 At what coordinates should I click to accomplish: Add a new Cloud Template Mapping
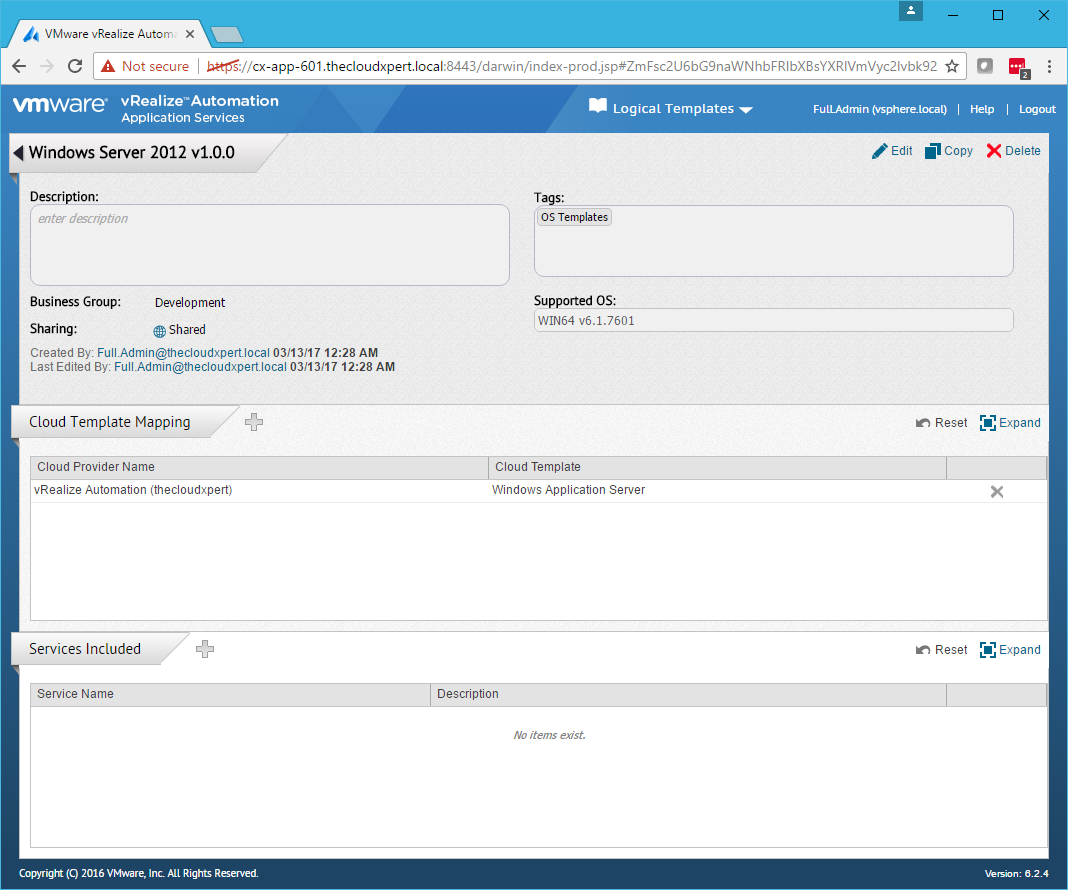(x=254, y=422)
